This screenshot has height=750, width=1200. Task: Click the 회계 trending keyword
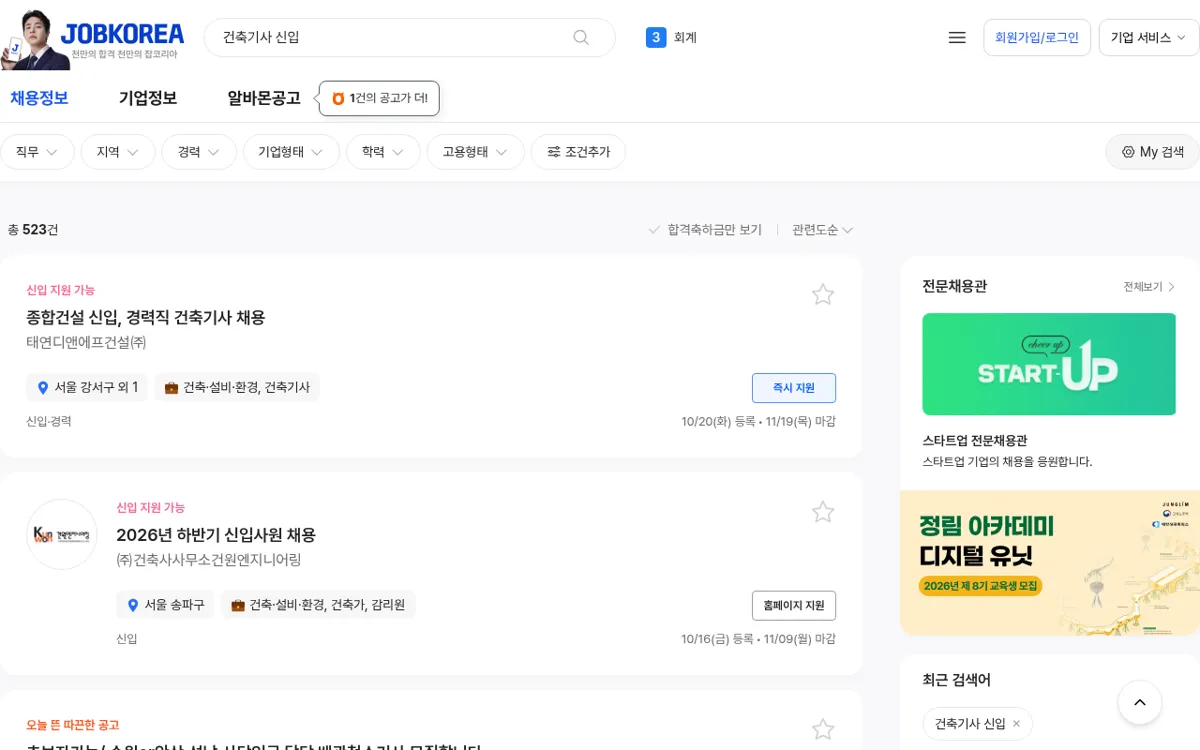[x=685, y=38]
